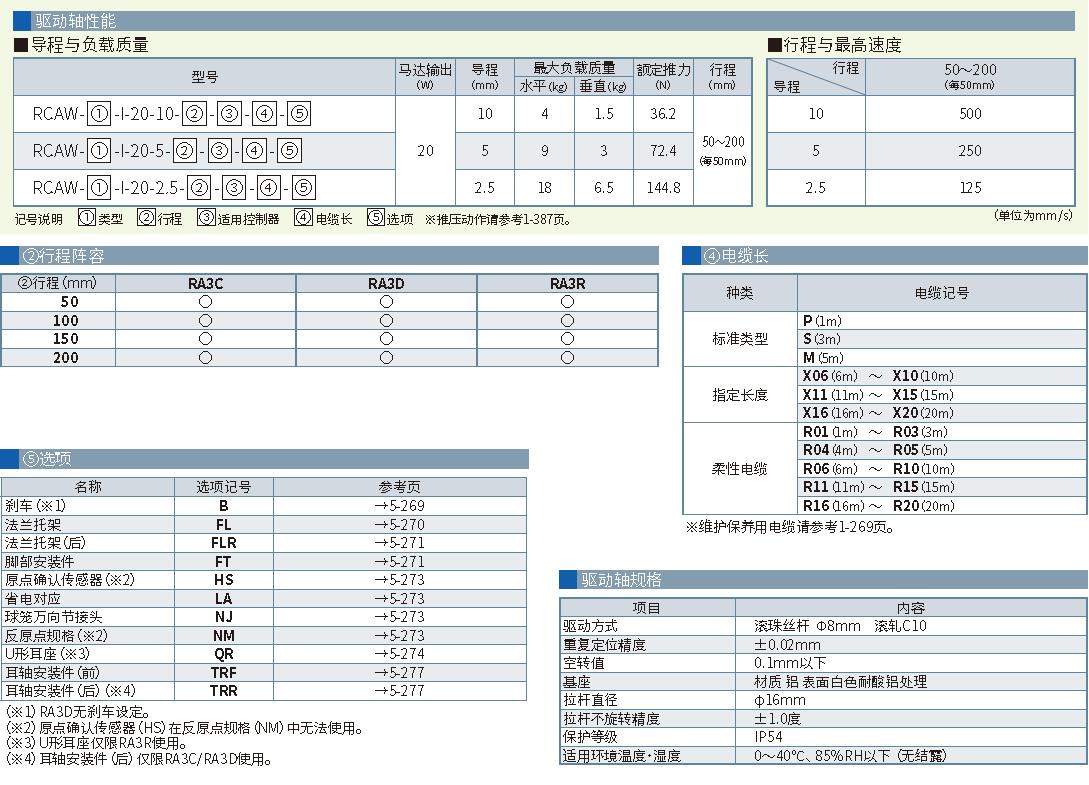The image size is (1089, 785).
Task: Click model number RCAW-①-I-20-5-②-③-④-⑤
Action: tap(167, 151)
